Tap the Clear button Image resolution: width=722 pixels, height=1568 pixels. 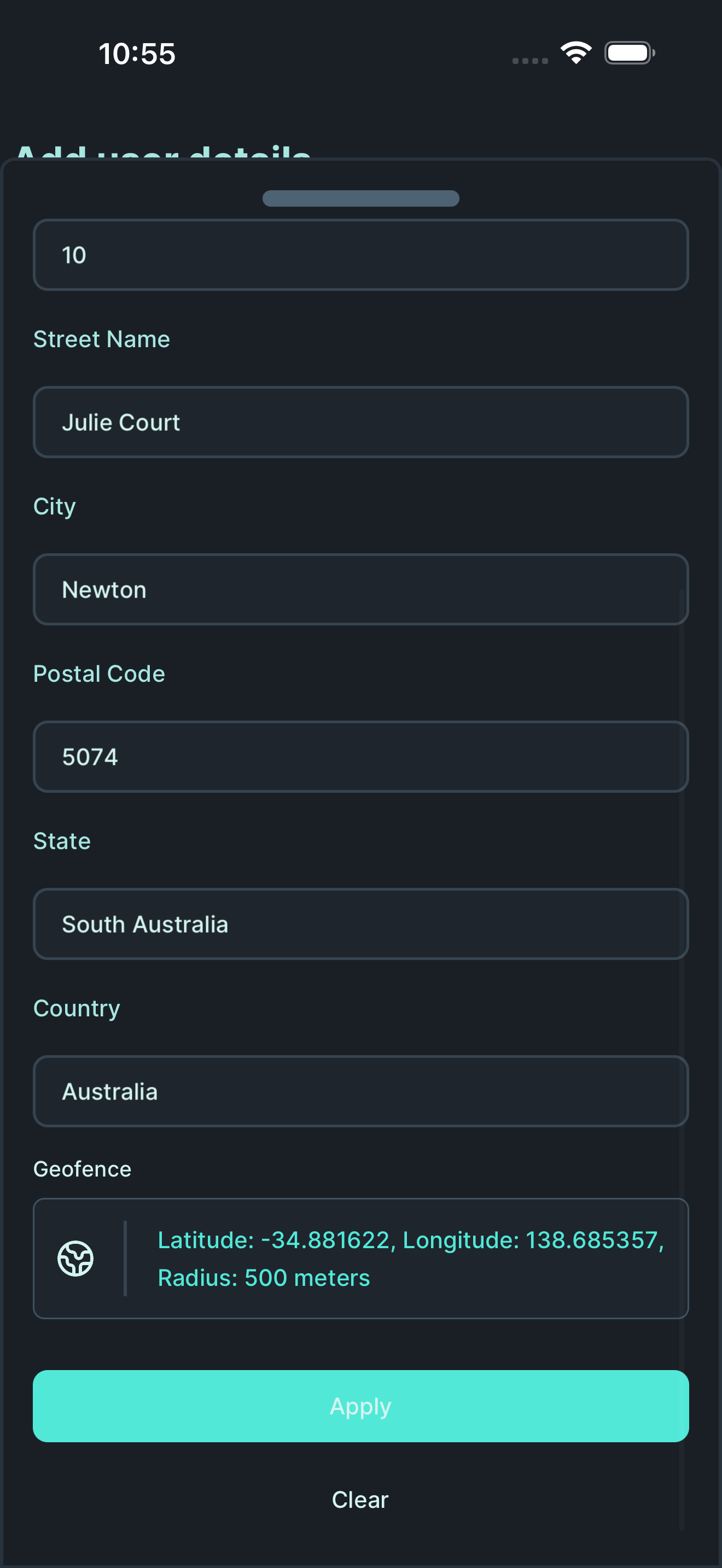coord(360,1499)
